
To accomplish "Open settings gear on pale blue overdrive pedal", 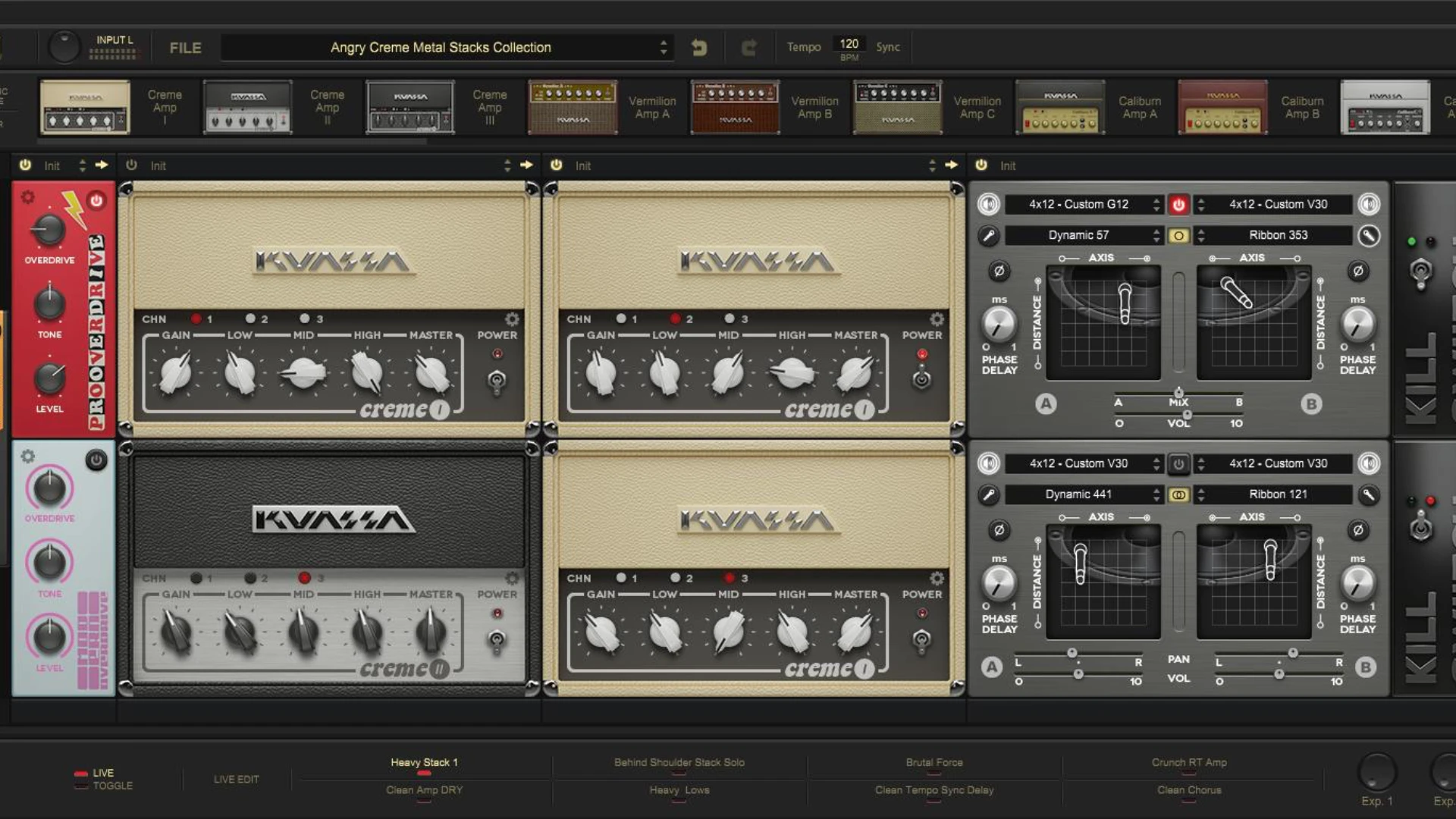I will coord(28,457).
